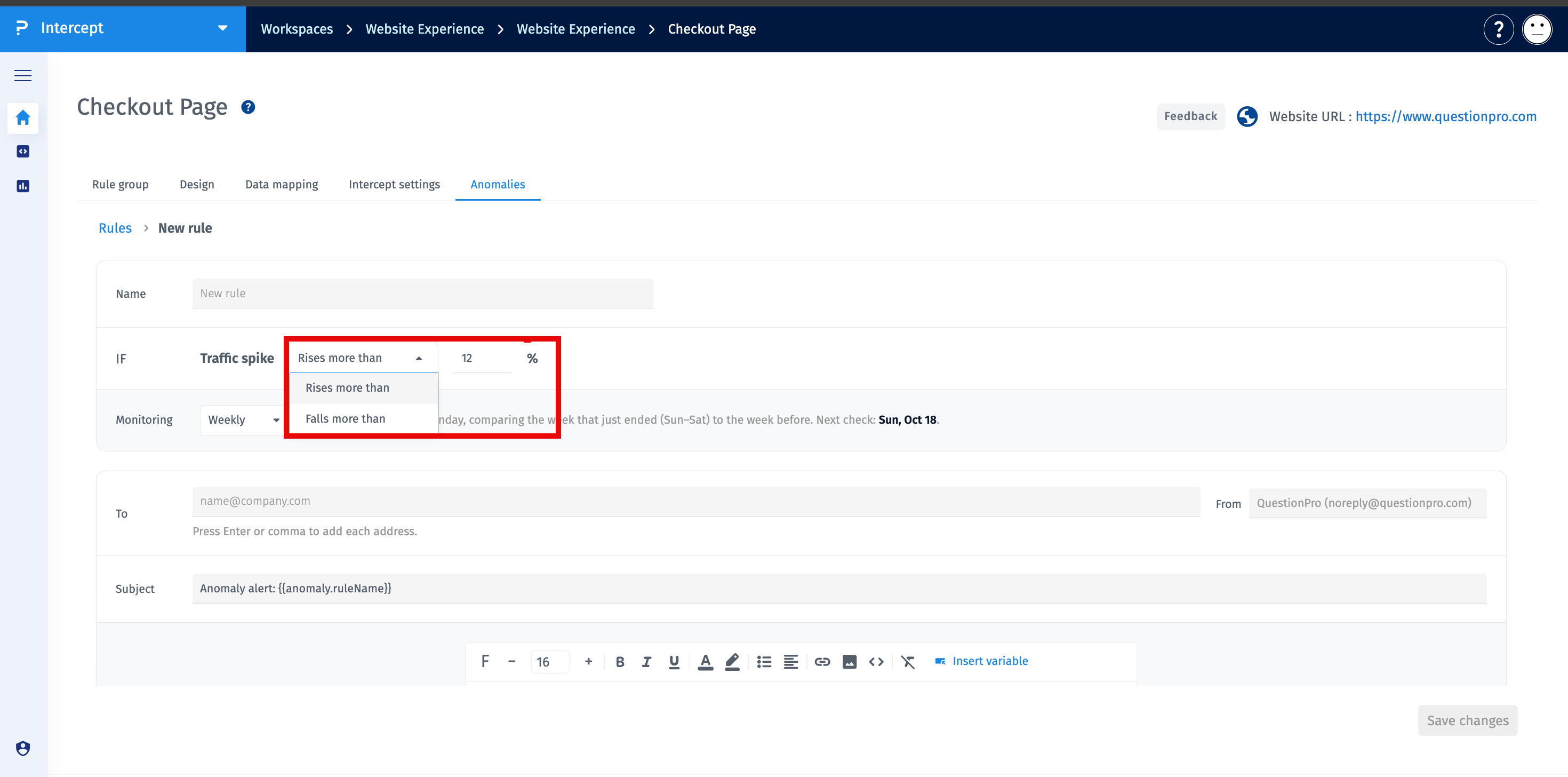
Task: Open text alignment options
Action: [x=791, y=661]
